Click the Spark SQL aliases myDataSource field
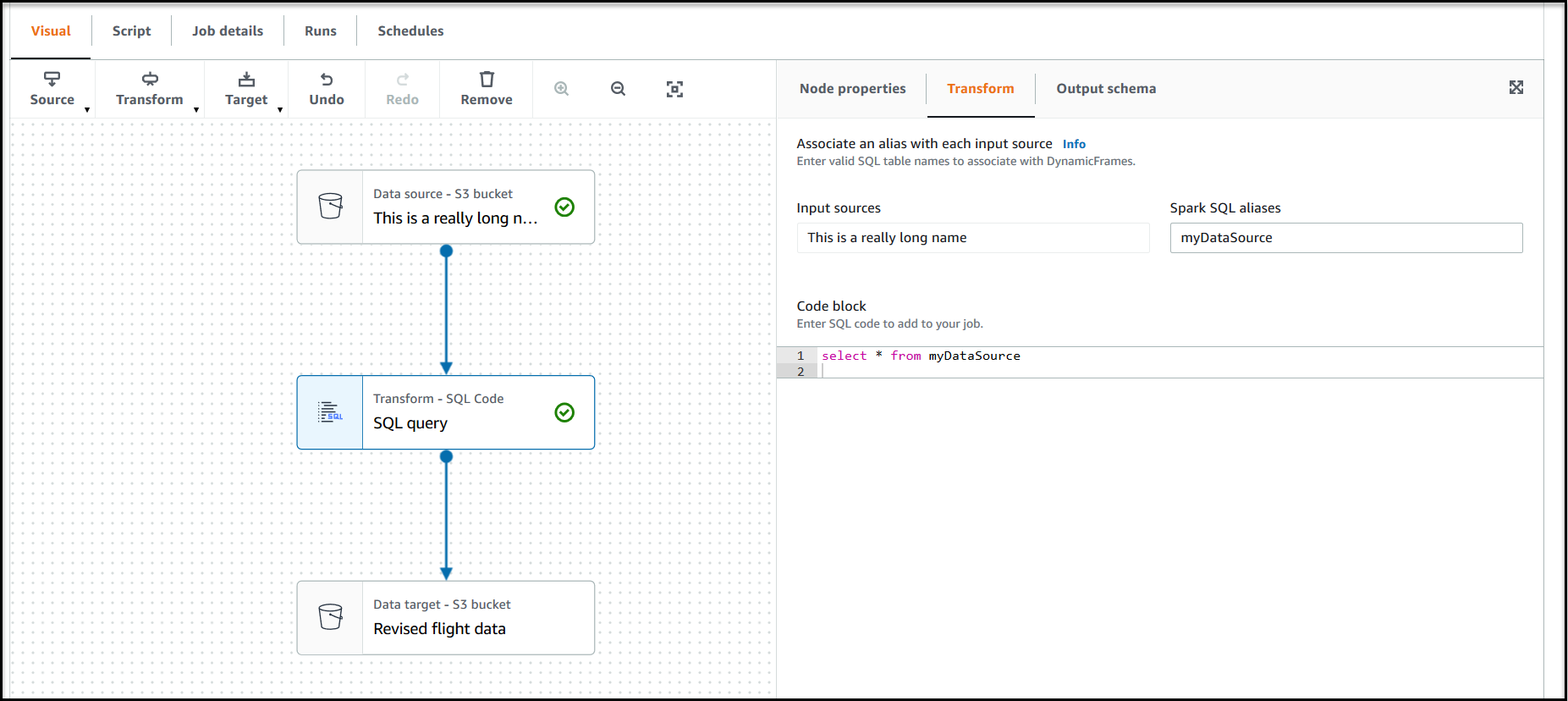Image resolution: width=1568 pixels, height=701 pixels. coord(1345,238)
